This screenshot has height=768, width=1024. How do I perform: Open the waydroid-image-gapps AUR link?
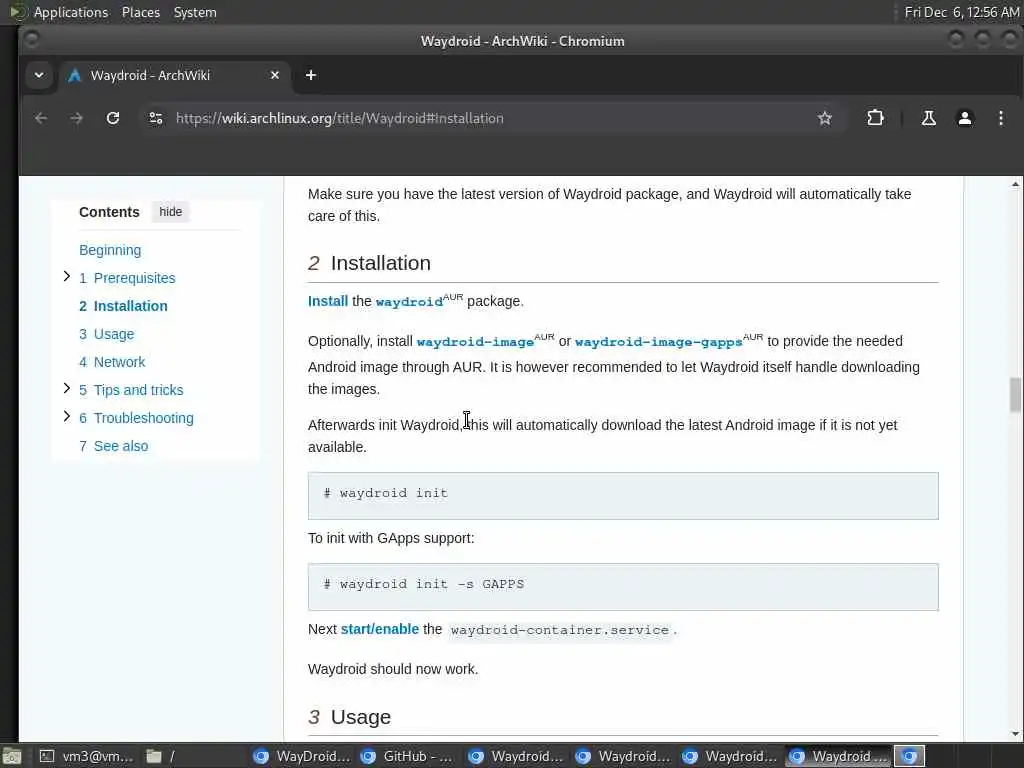[x=658, y=342]
